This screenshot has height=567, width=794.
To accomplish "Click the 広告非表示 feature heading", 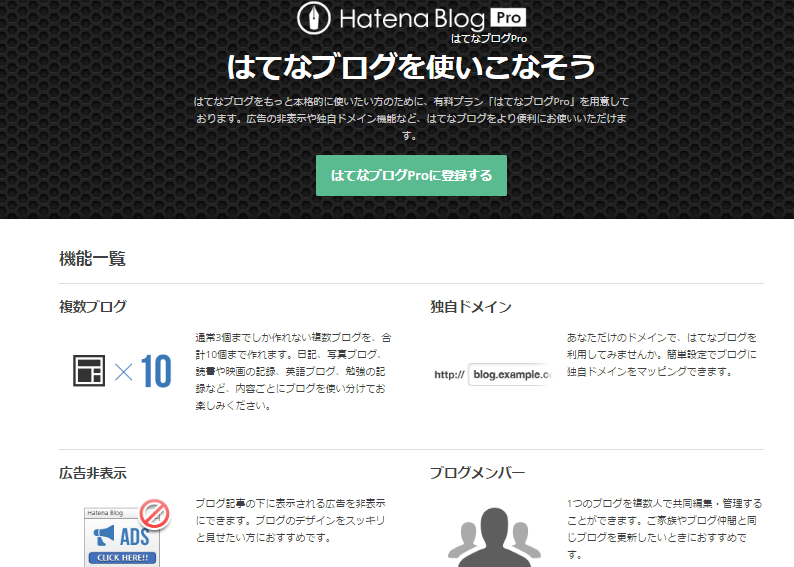I will click(93, 473).
